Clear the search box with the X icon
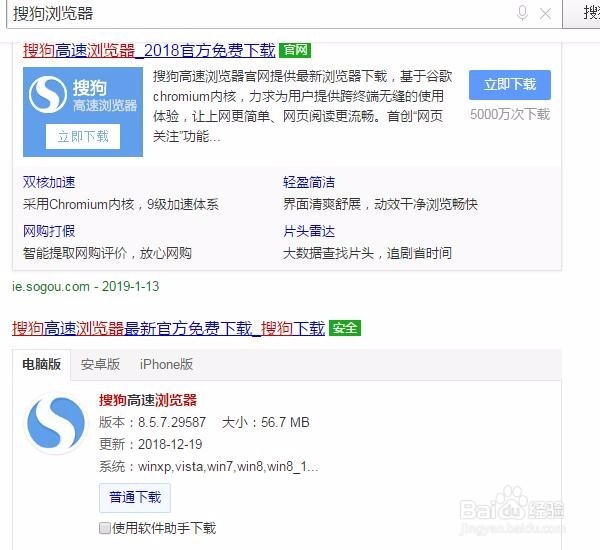The image size is (600, 550). tap(545, 14)
